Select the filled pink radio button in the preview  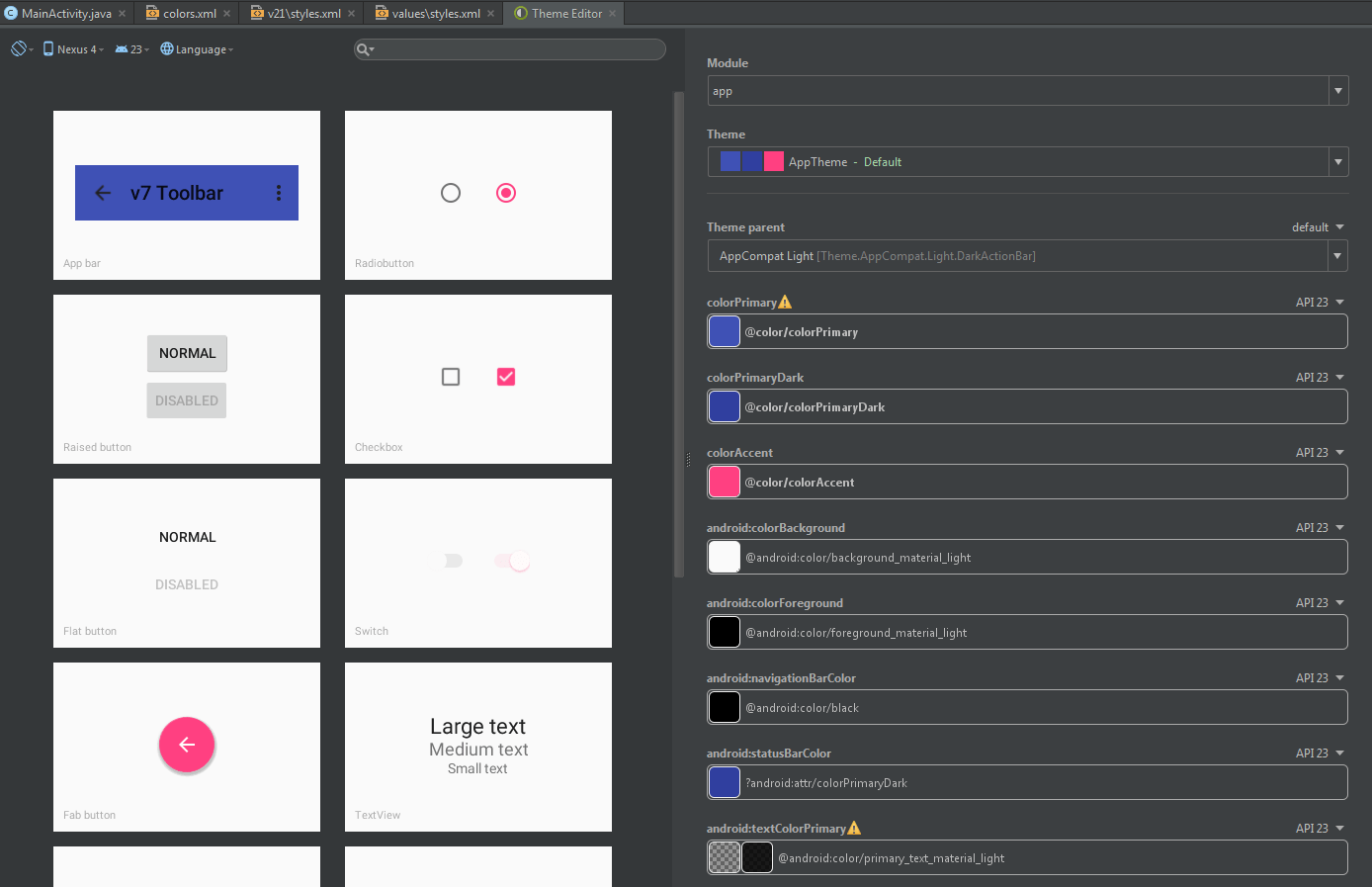point(505,193)
